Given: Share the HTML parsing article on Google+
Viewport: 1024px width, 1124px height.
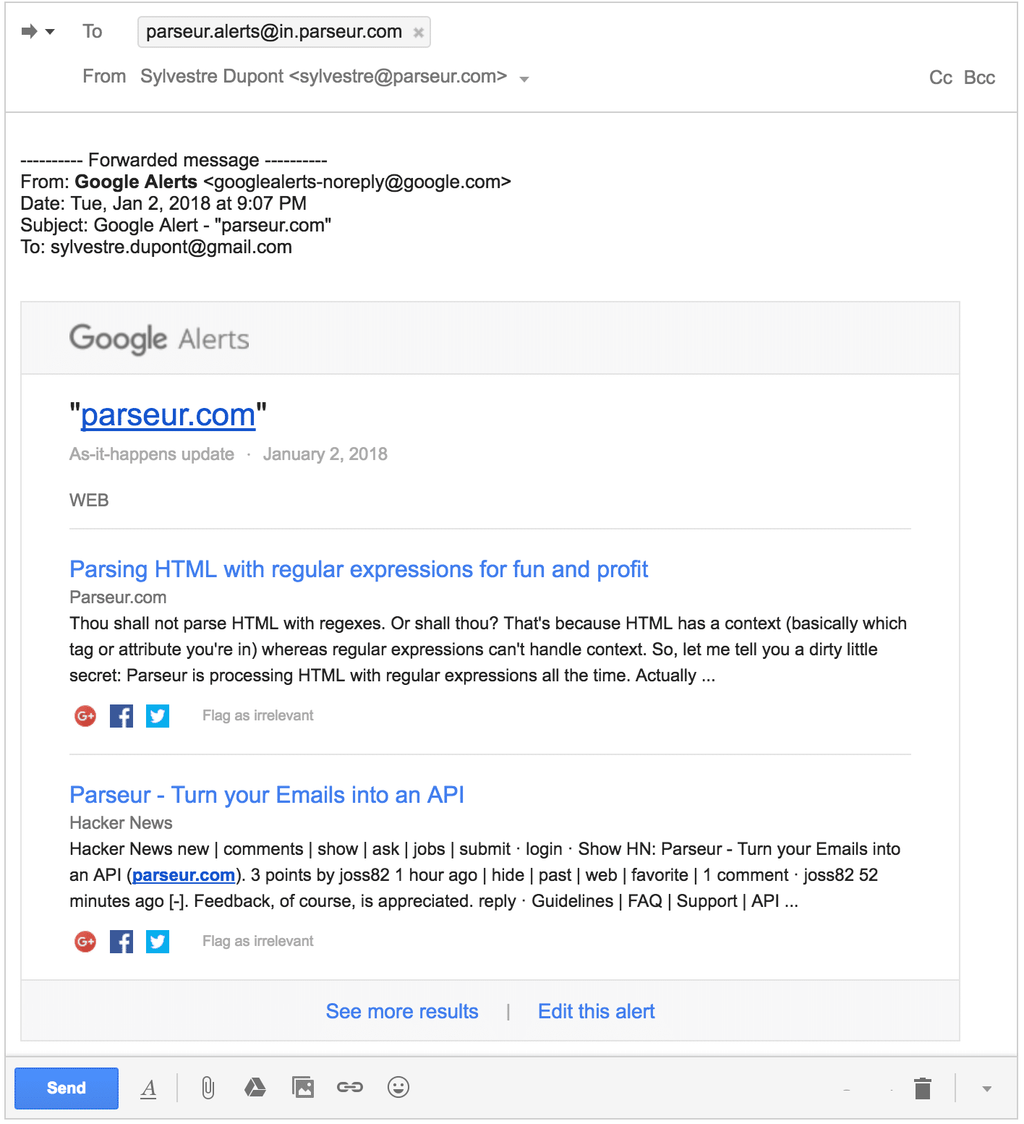Looking at the screenshot, I should coord(85,715).
